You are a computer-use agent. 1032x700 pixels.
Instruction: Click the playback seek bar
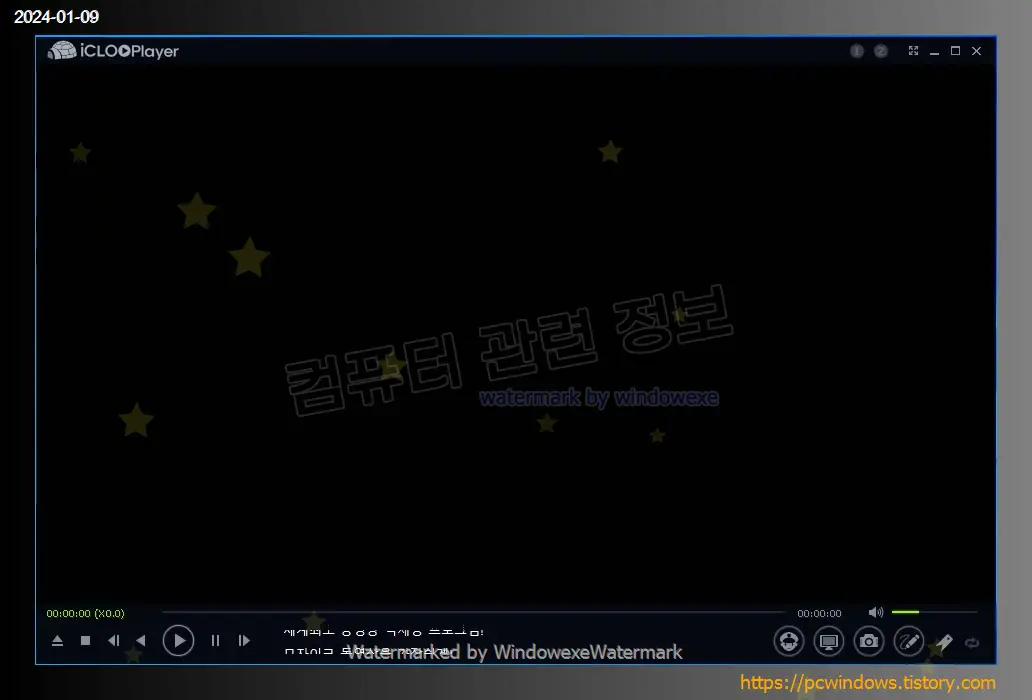pyautogui.click(x=474, y=612)
